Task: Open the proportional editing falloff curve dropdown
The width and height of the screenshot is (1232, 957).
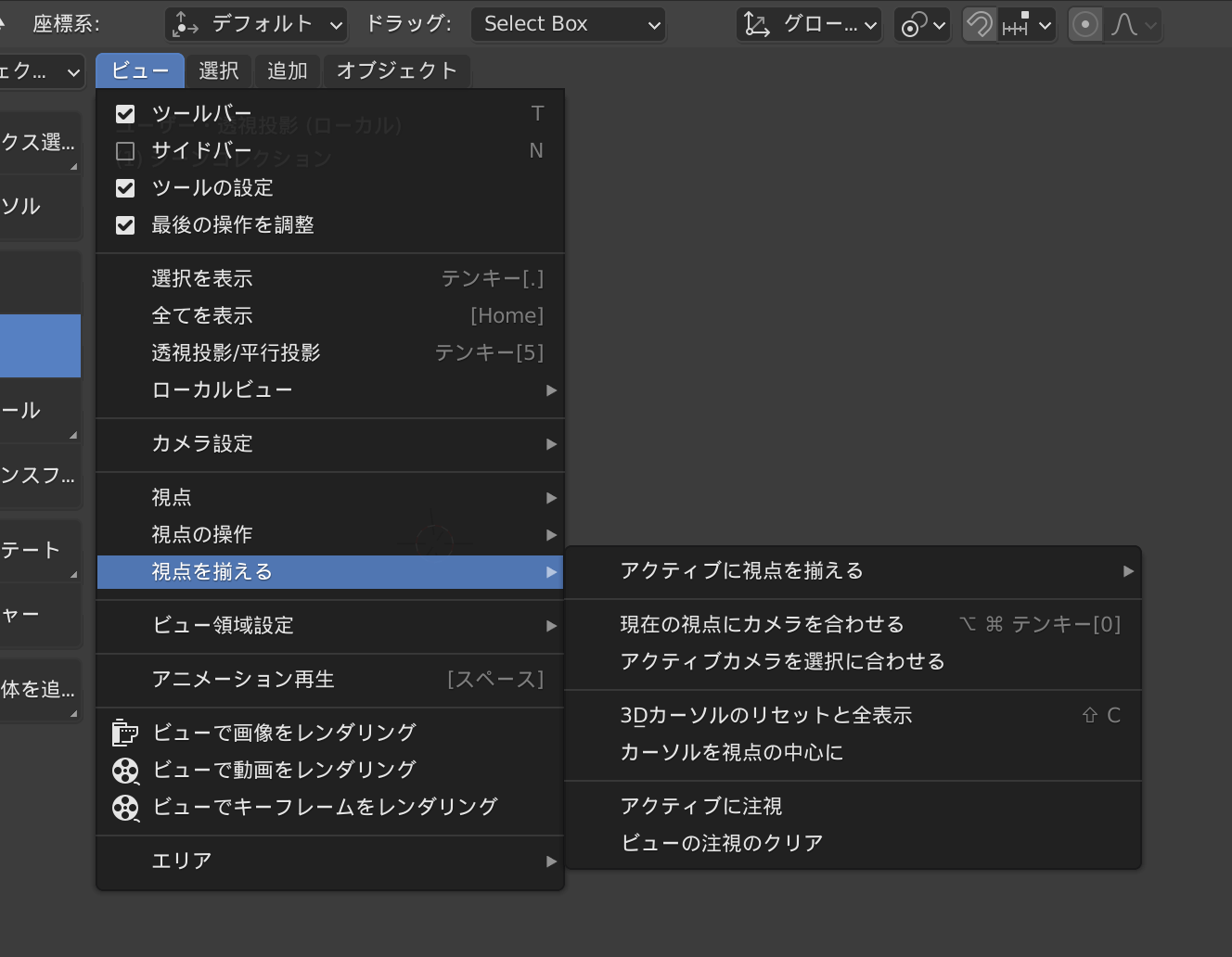Action: (1133, 25)
